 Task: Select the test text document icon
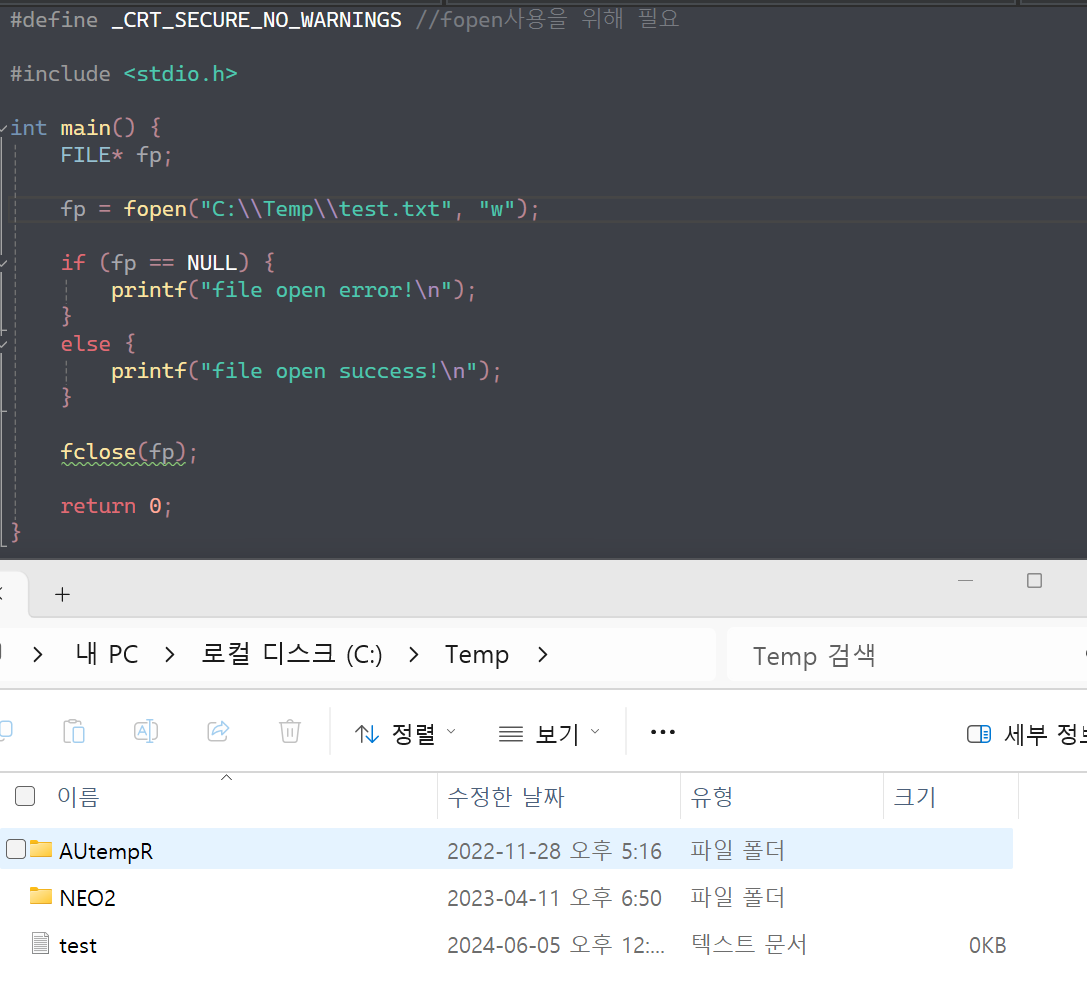[x=41, y=943]
